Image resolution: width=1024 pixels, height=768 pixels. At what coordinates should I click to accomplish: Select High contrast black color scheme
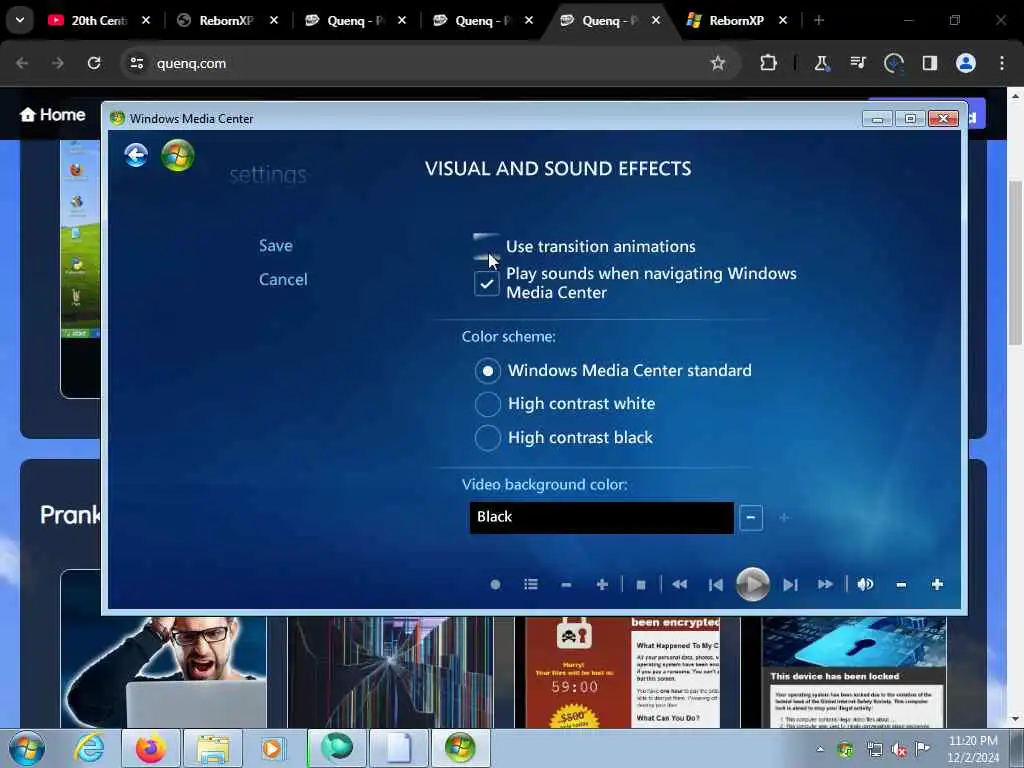click(488, 438)
